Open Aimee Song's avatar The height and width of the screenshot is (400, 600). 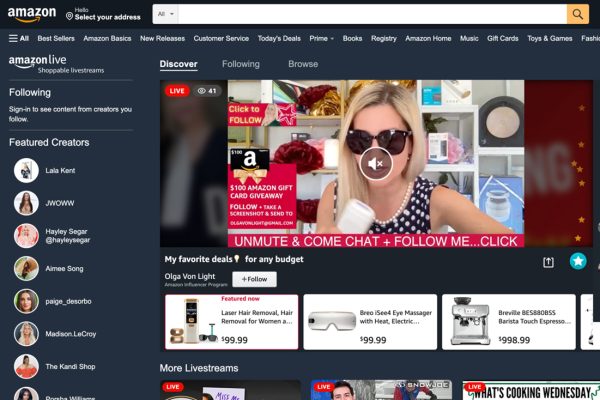click(26, 269)
